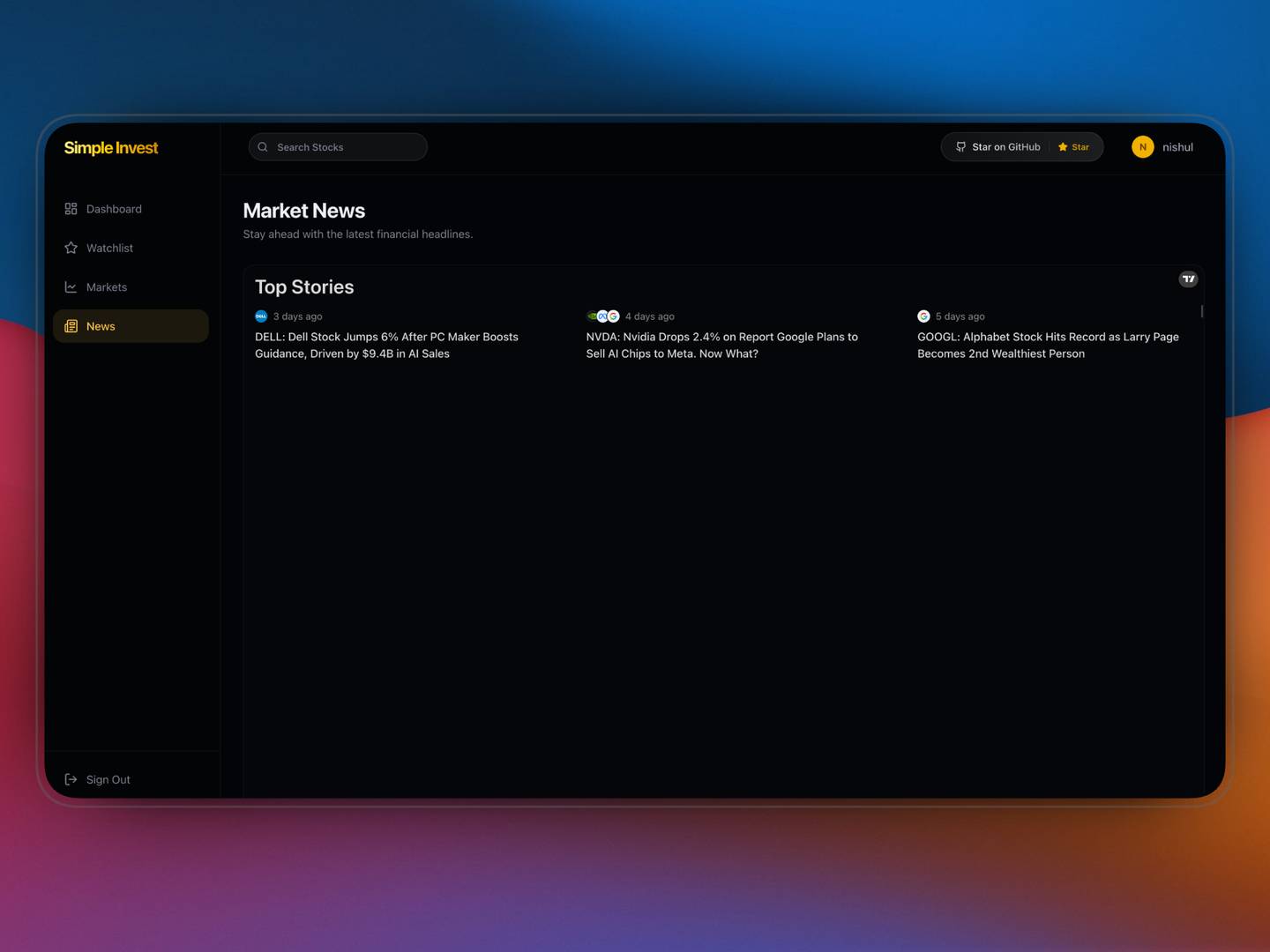Go to Dashboard in the sidebar
The height and width of the screenshot is (952, 1270).
click(114, 209)
